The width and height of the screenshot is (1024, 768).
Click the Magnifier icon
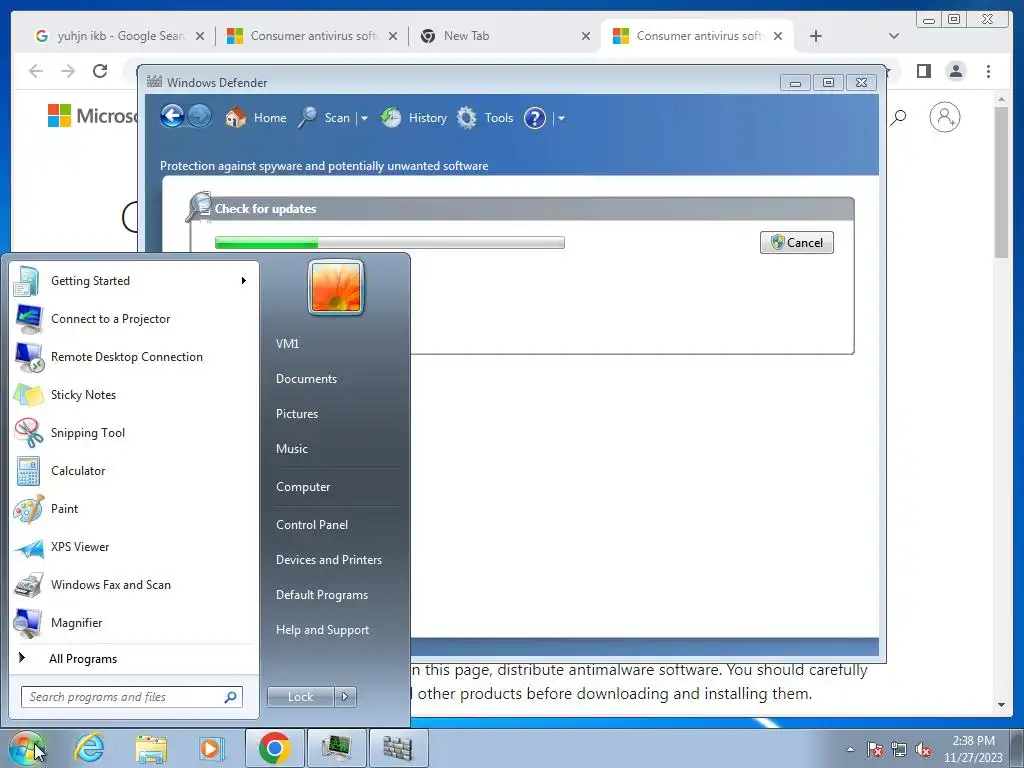point(29,623)
